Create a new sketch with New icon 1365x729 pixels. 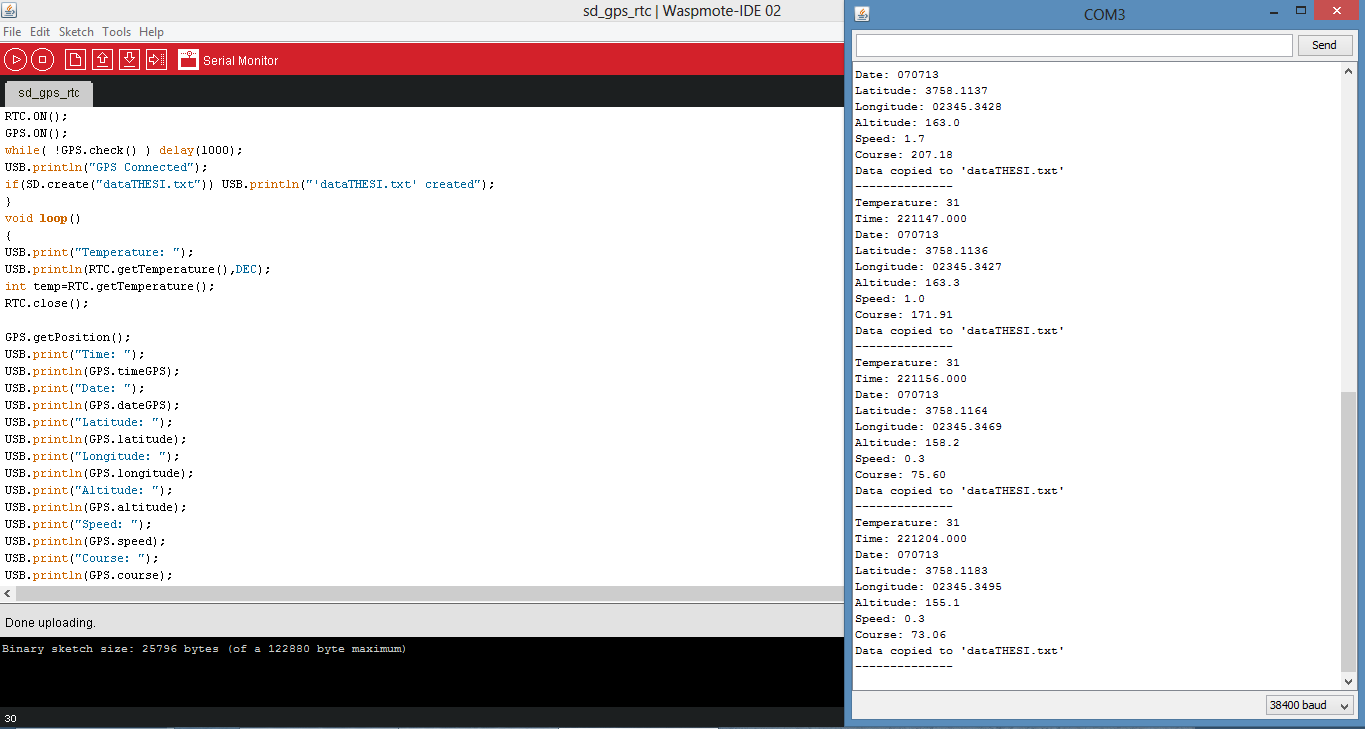pyautogui.click(x=75, y=60)
